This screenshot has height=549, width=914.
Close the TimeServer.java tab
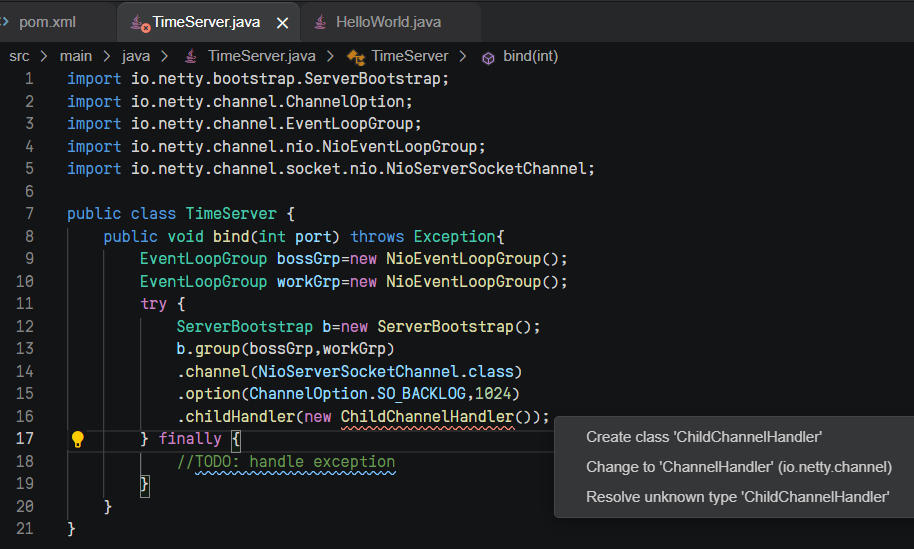click(283, 23)
